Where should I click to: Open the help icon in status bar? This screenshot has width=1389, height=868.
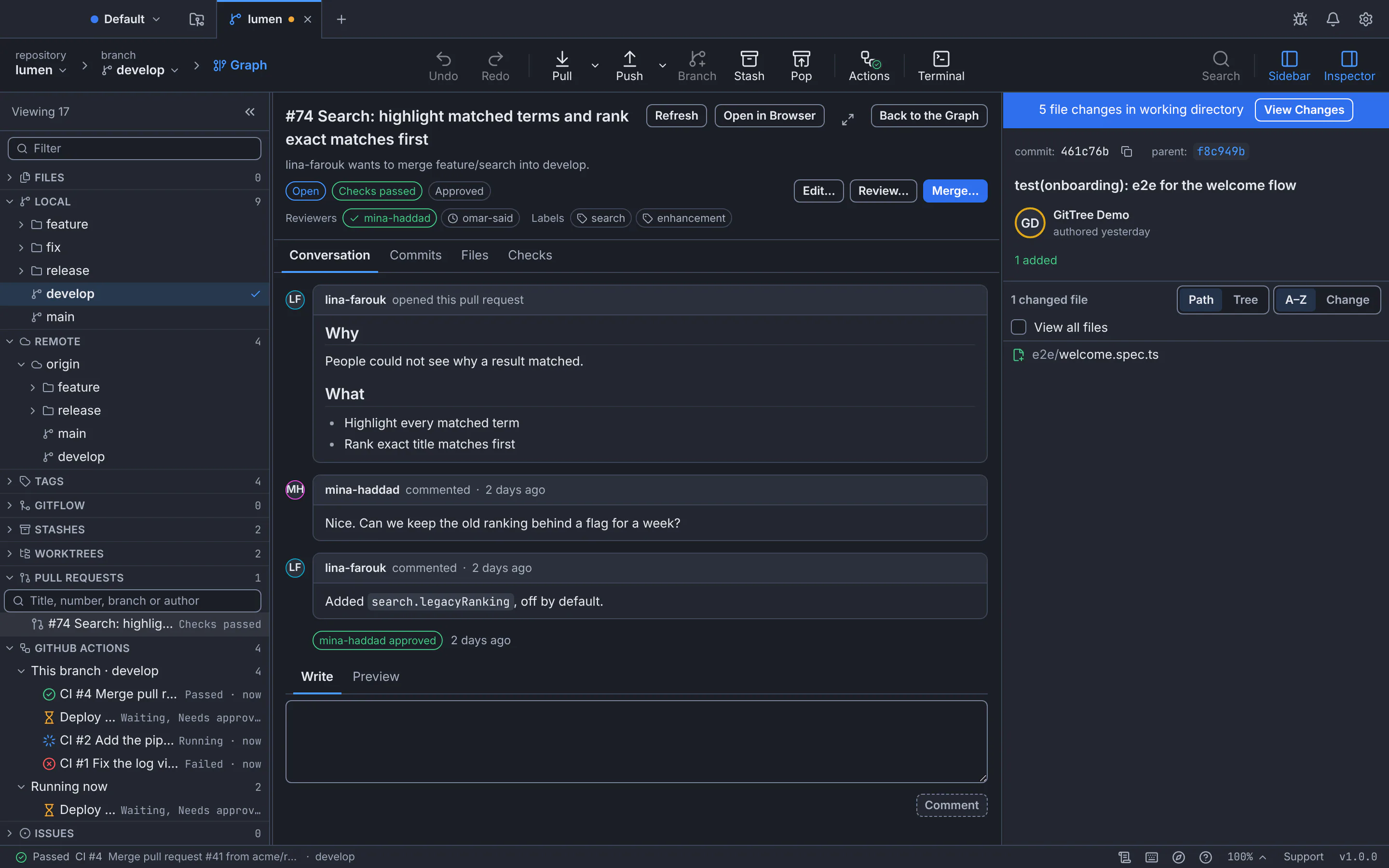tap(1205, 856)
